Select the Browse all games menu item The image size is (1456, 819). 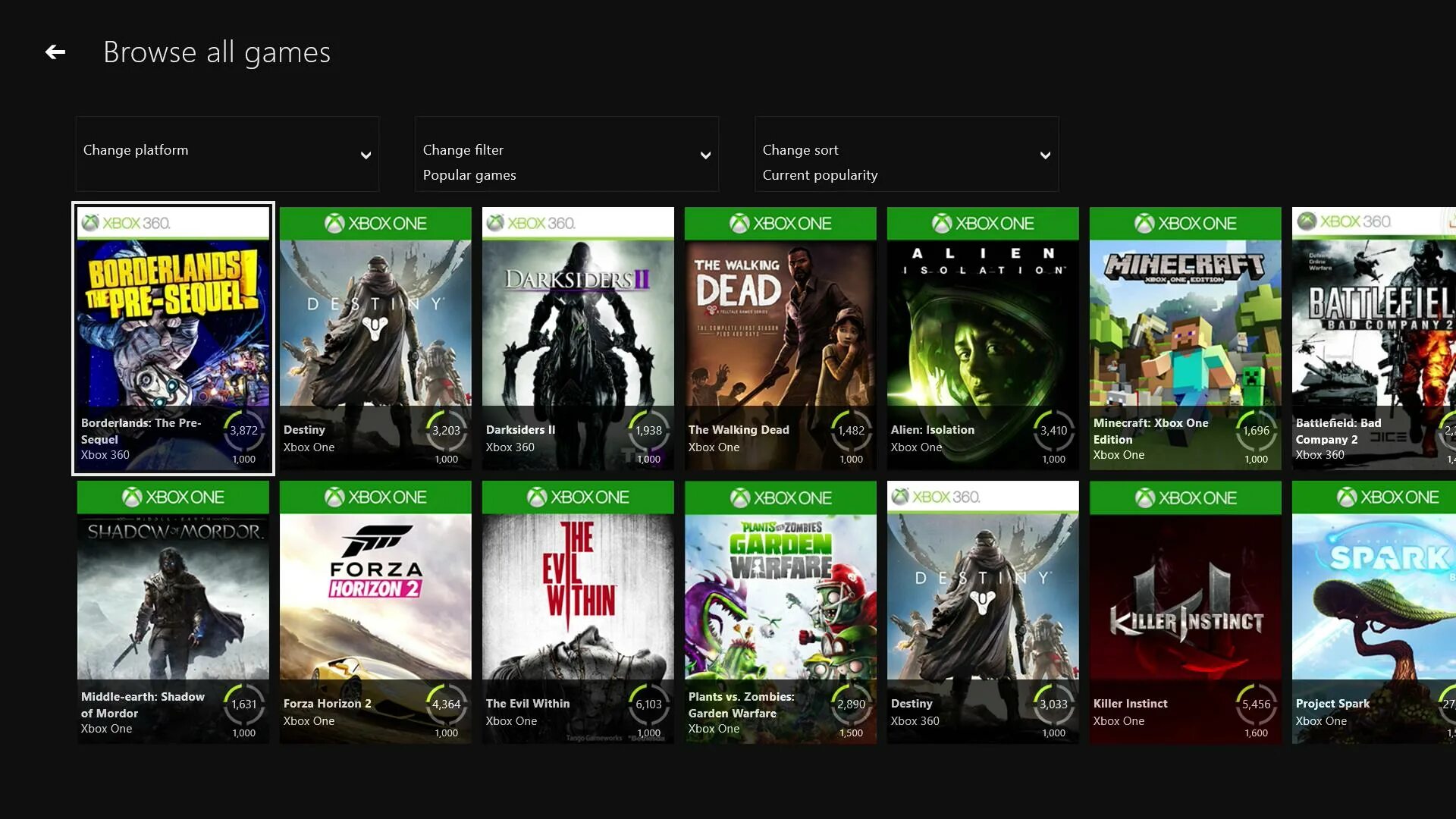[217, 51]
